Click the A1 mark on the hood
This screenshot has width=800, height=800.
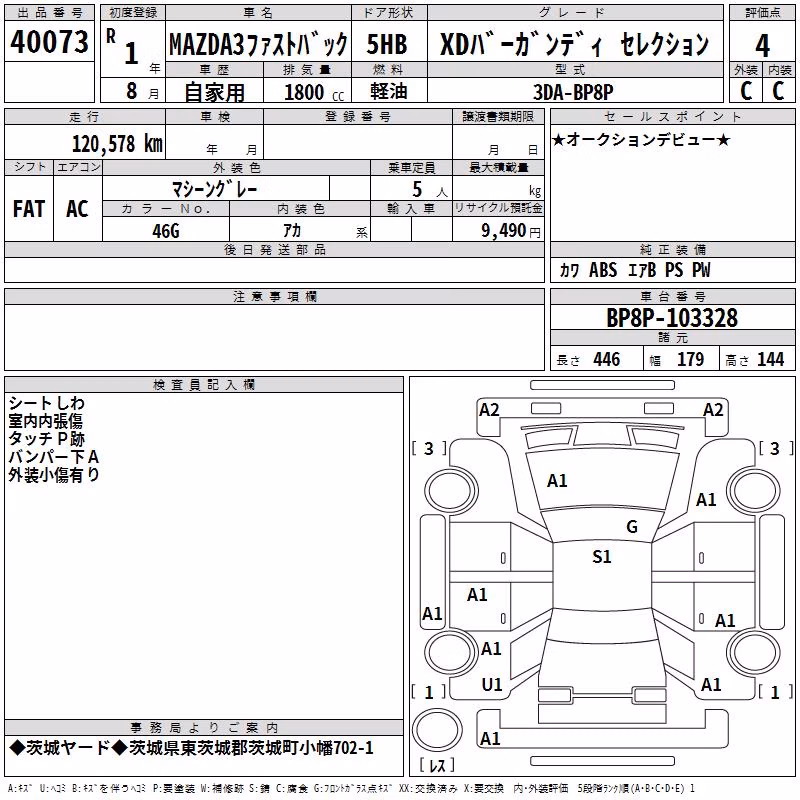[557, 480]
